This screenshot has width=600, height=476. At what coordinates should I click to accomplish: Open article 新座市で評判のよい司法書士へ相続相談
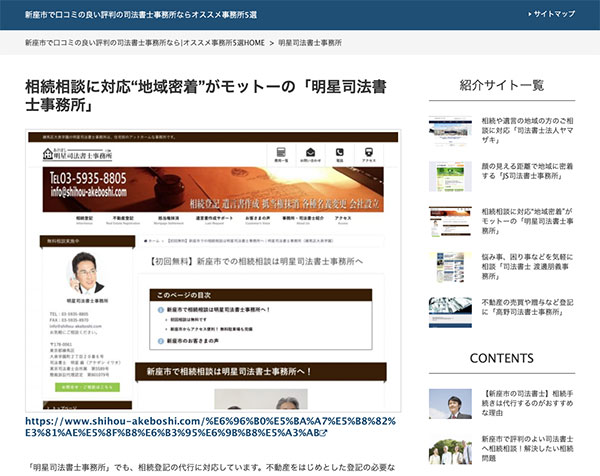pos(527,448)
